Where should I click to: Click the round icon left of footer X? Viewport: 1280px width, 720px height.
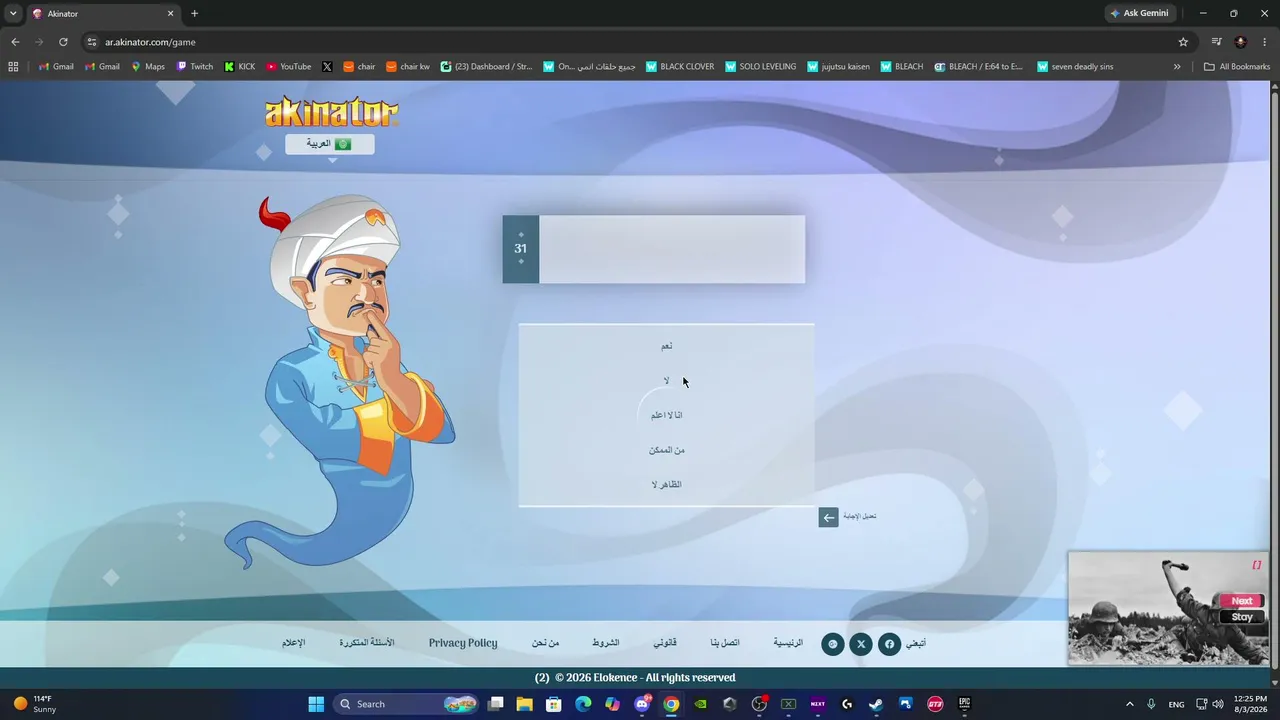833,644
